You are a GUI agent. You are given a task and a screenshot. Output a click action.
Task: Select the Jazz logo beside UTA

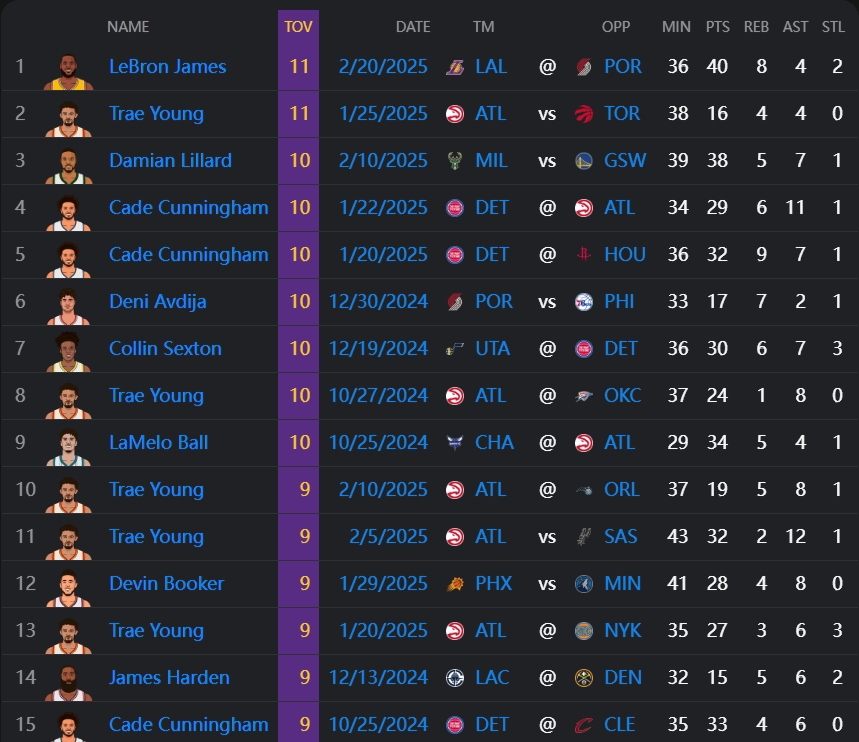pyautogui.click(x=455, y=349)
